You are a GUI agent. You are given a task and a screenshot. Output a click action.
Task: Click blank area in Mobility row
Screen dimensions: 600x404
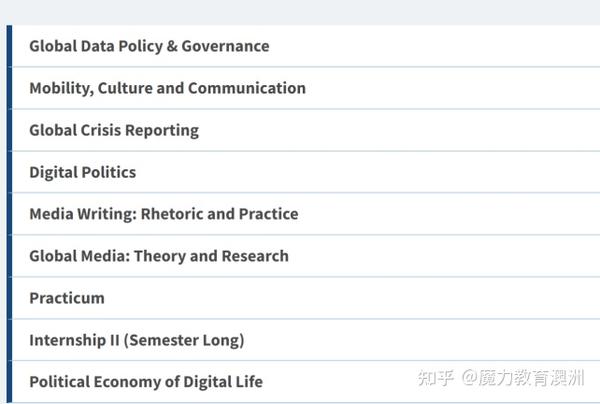point(452,88)
